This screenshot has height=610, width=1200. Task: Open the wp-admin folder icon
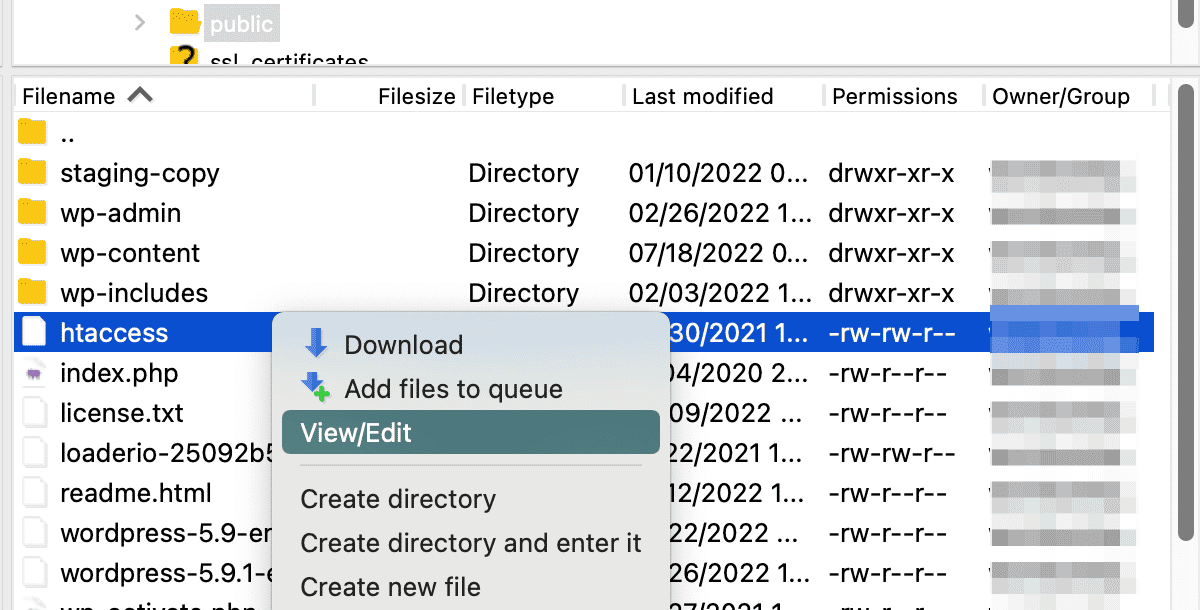pyautogui.click(x=32, y=212)
